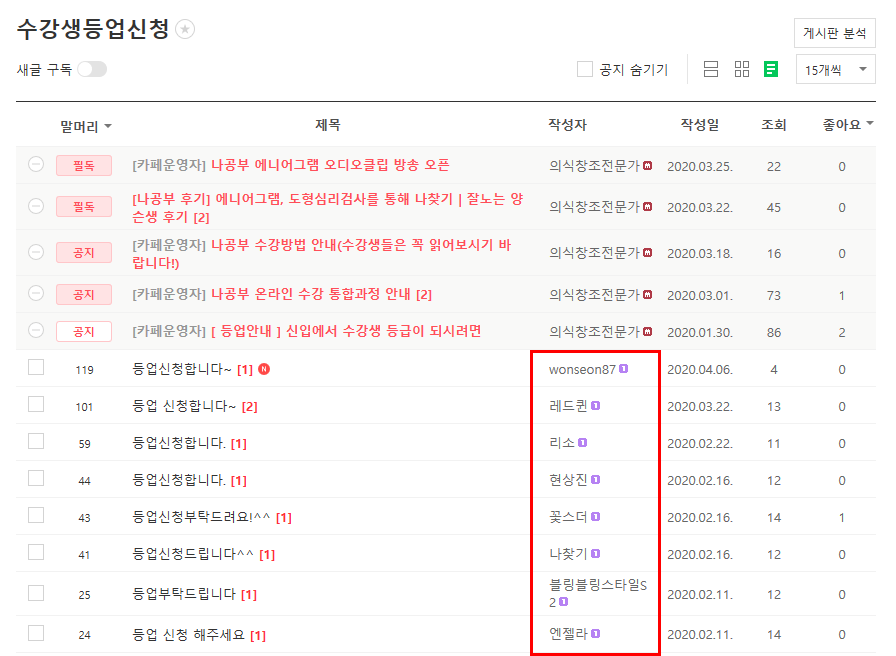Open notice 나공부 에니어그램 오디오클립 방송 오픈
This screenshot has height=656, width=896.
click(x=330, y=165)
